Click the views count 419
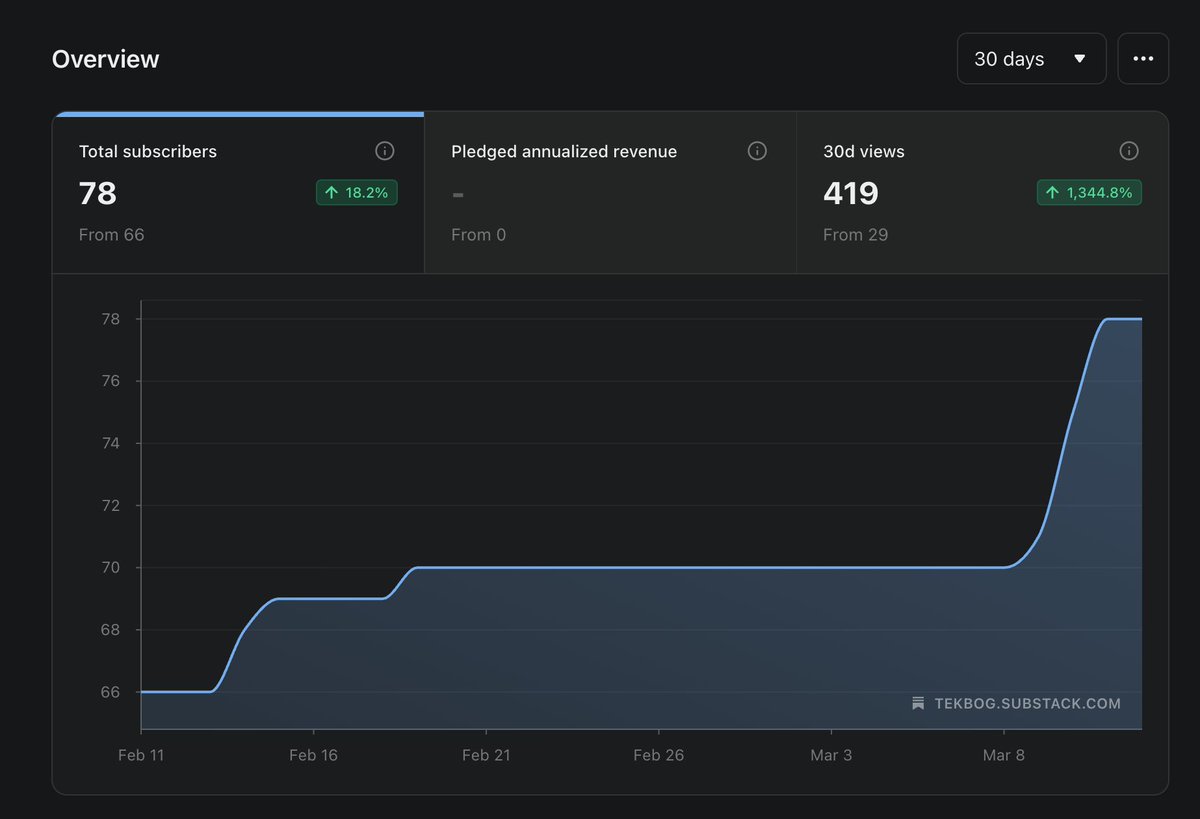 pyautogui.click(x=851, y=193)
